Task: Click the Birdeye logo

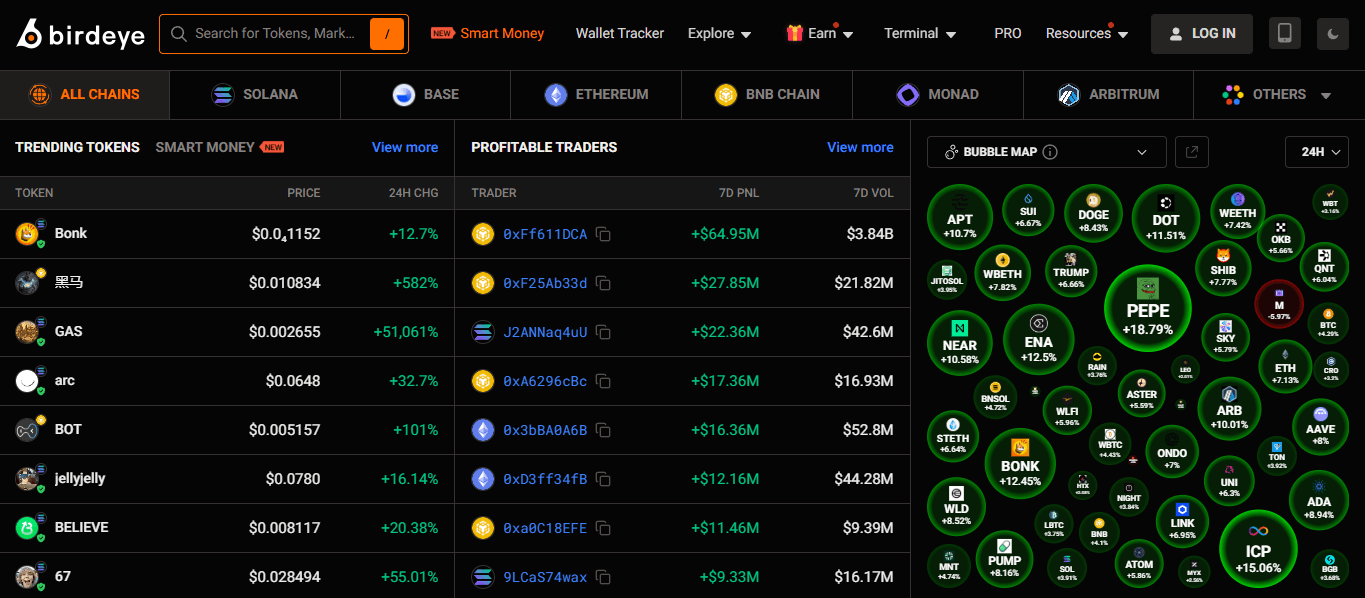Action: (x=80, y=34)
